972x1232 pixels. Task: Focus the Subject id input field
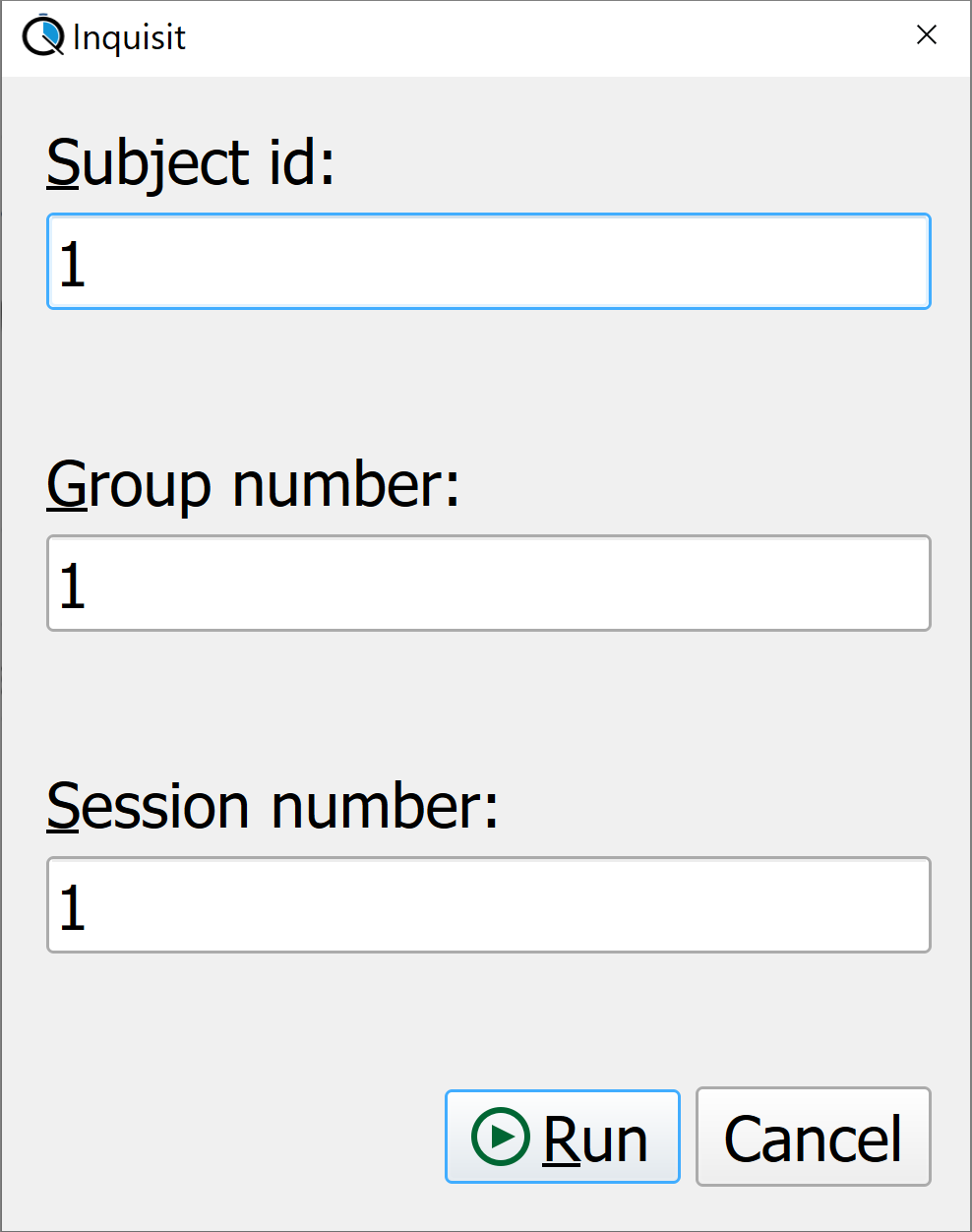[489, 262]
